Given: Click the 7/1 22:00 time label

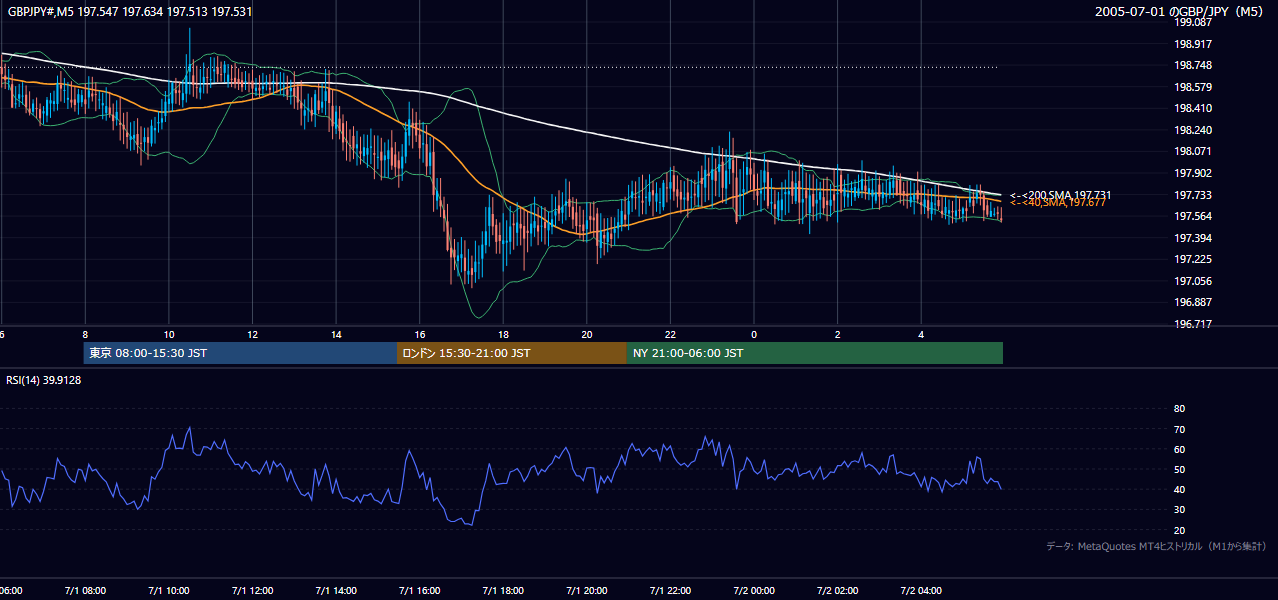Looking at the screenshot, I should [x=670, y=590].
